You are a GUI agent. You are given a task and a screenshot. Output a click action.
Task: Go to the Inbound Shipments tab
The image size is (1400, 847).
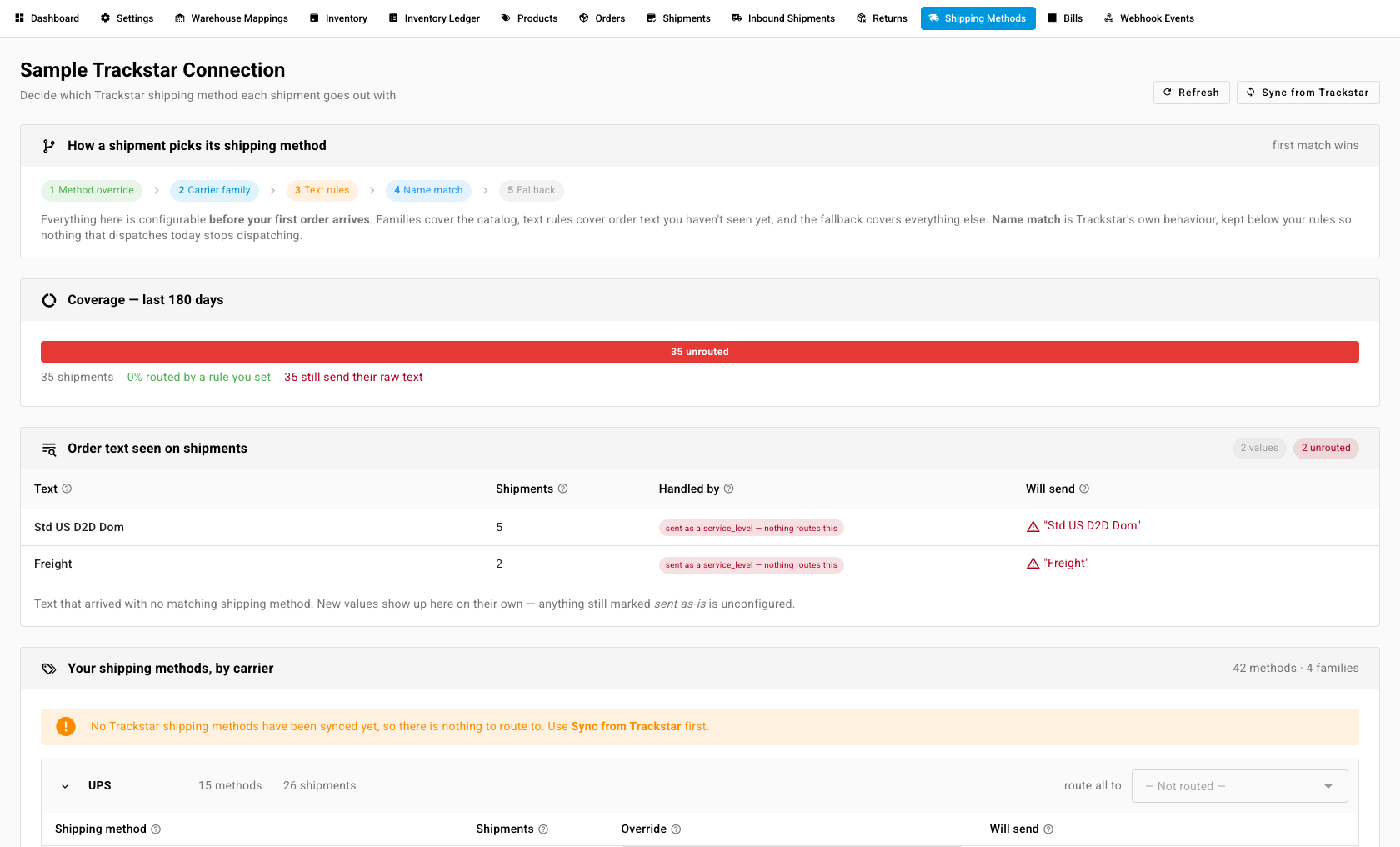(783, 18)
